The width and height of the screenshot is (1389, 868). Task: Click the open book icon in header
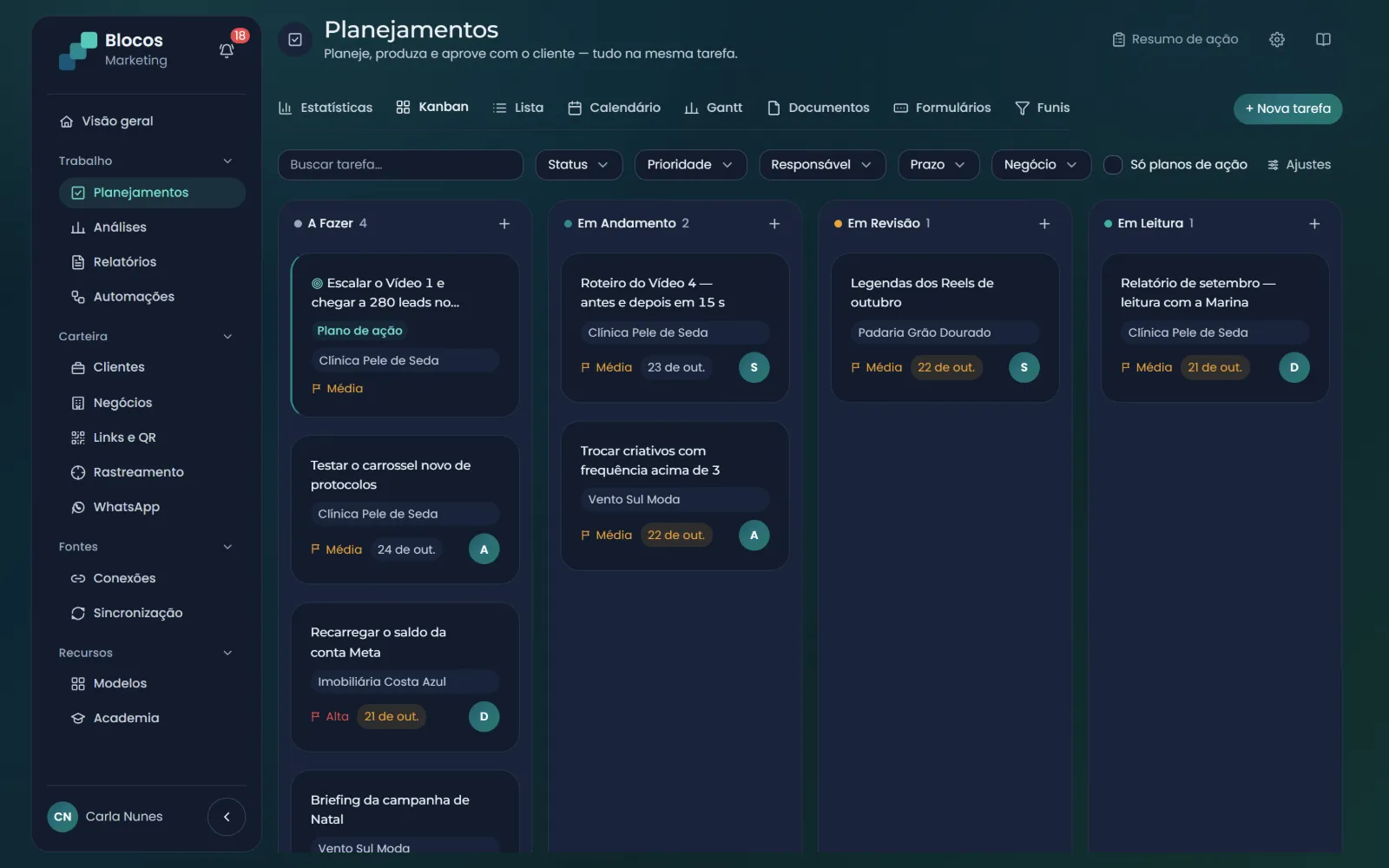[1323, 39]
